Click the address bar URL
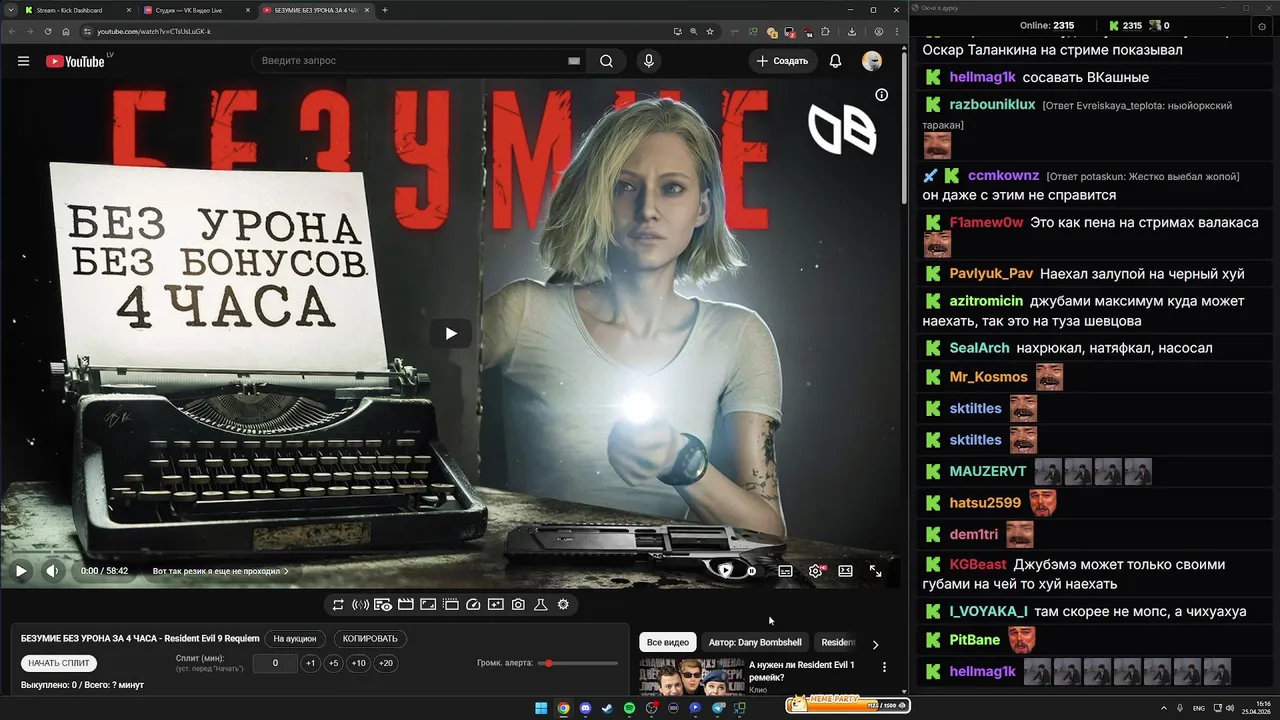This screenshot has height=720, width=1280. pyautogui.click(x=154, y=31)
